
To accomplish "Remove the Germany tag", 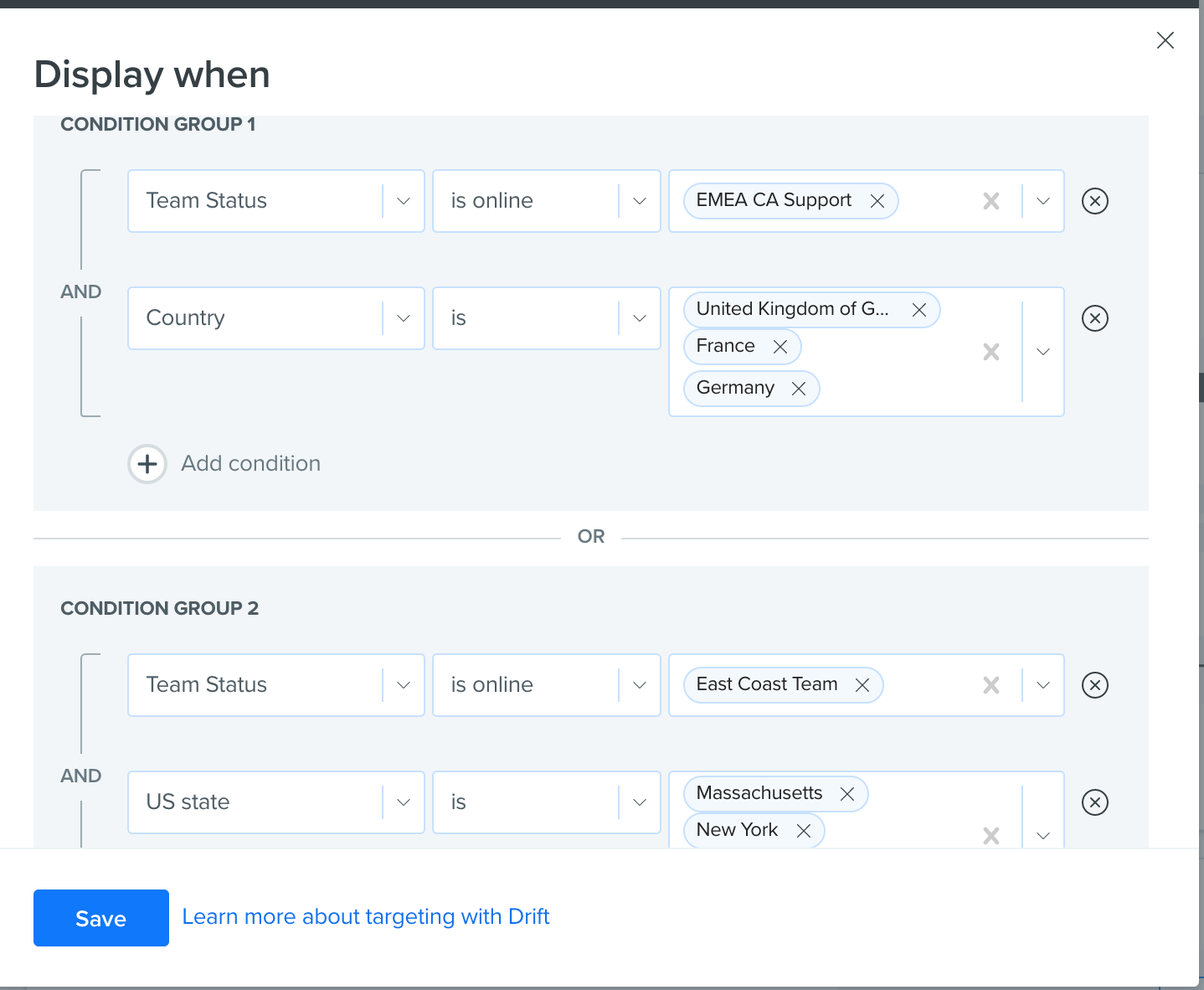I will pos(799,389).
